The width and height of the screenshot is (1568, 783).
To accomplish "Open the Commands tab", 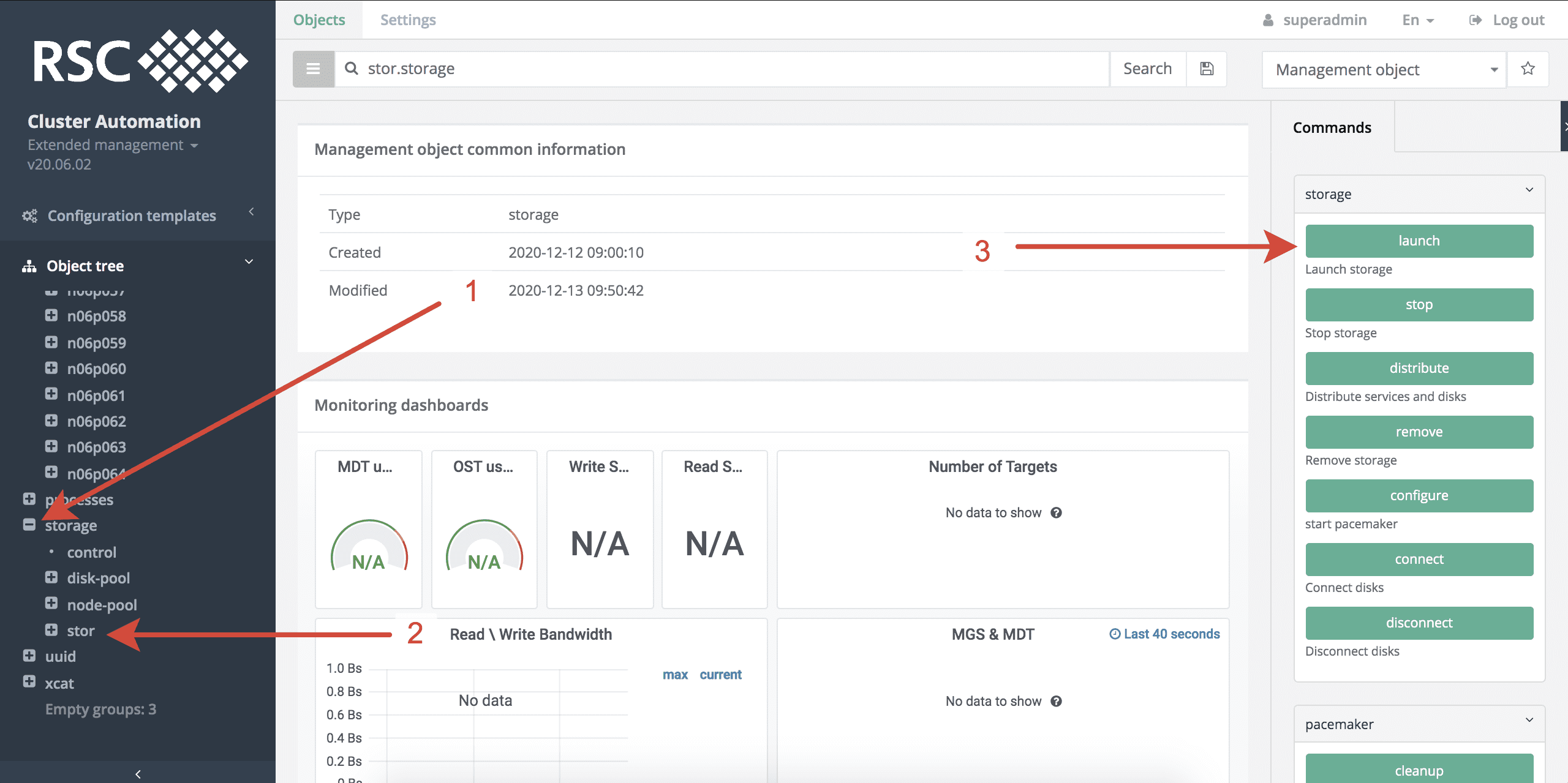I will 1332,127.
